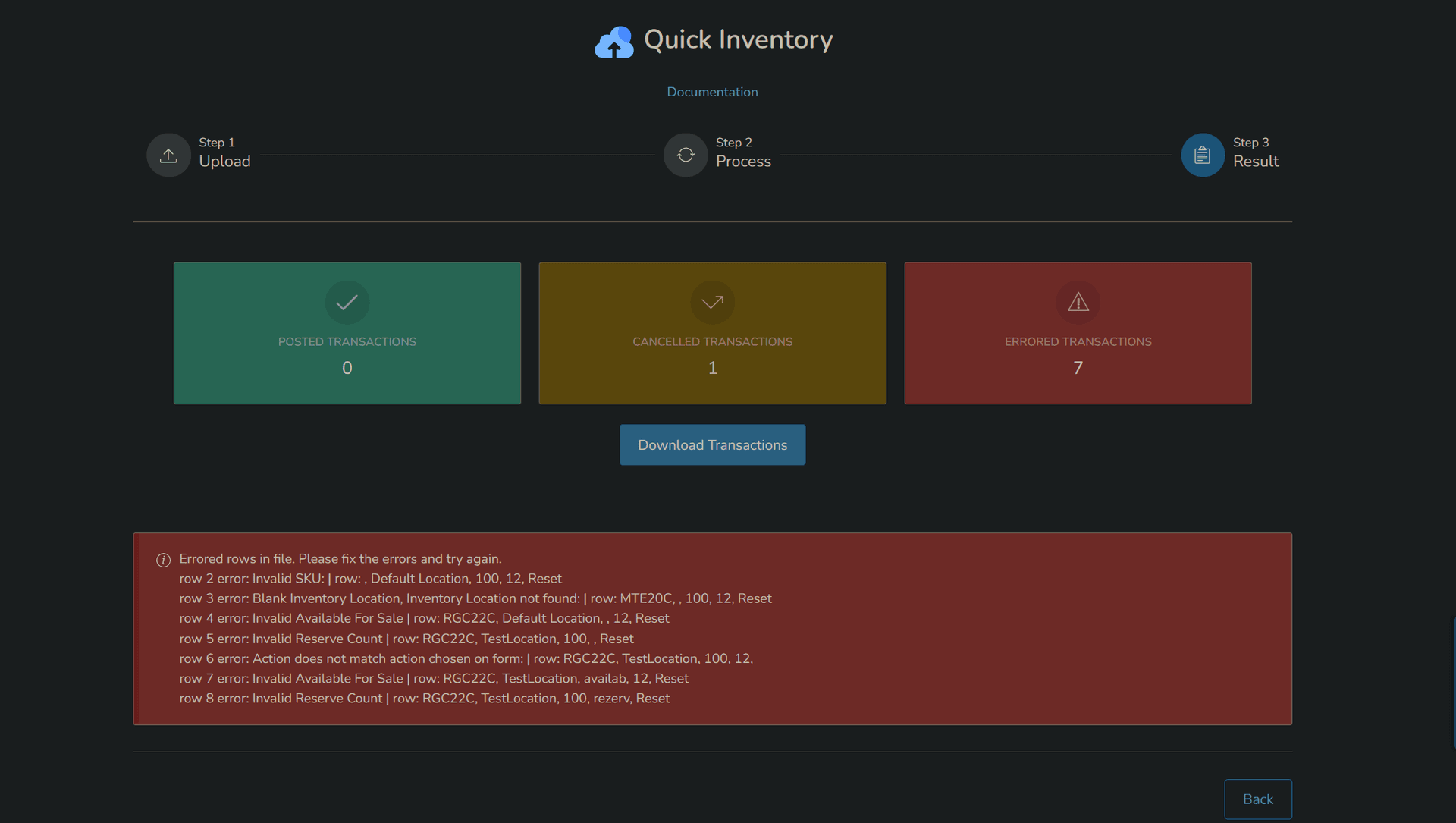Click the row 2 Invalid SKU error line
The image size is (1456, 823).
[x=371, y=578]
